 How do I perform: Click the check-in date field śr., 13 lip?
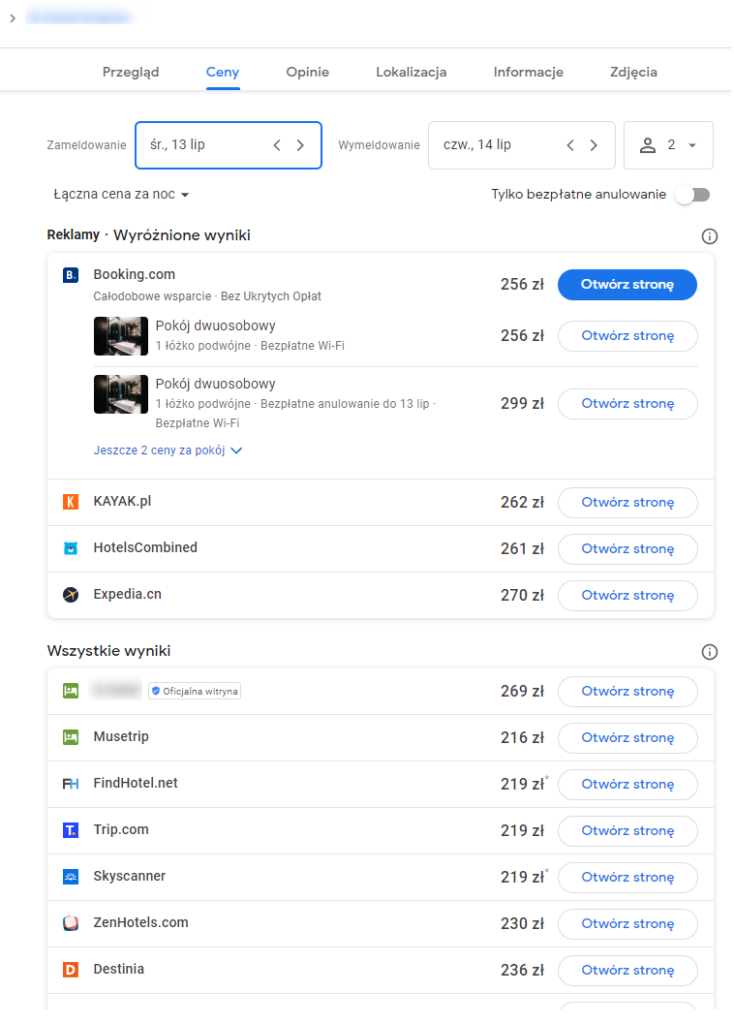tap(228, 145)
